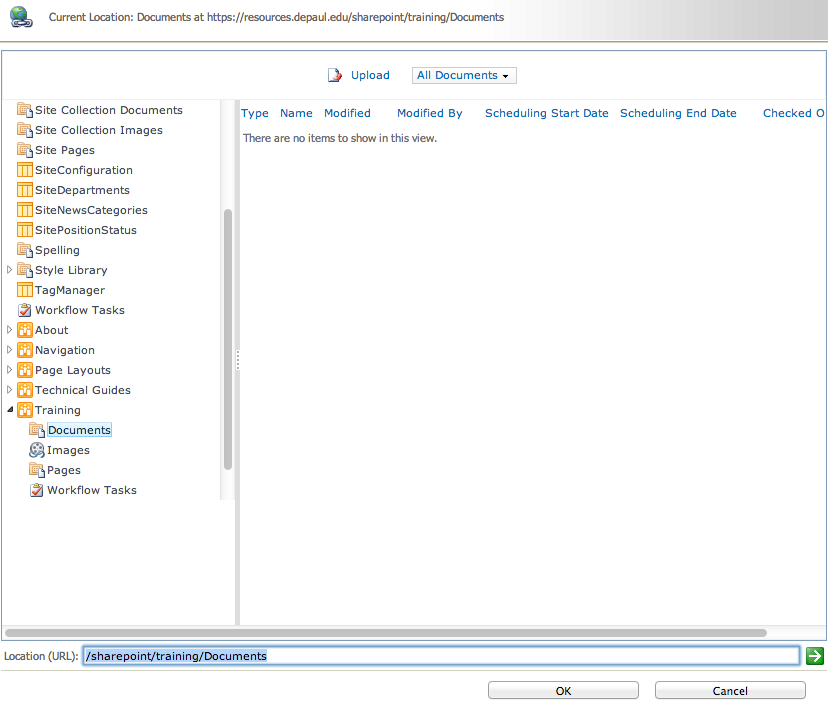Open the All Documents view dropdown

pyautogui.click(x=464, y=75)
